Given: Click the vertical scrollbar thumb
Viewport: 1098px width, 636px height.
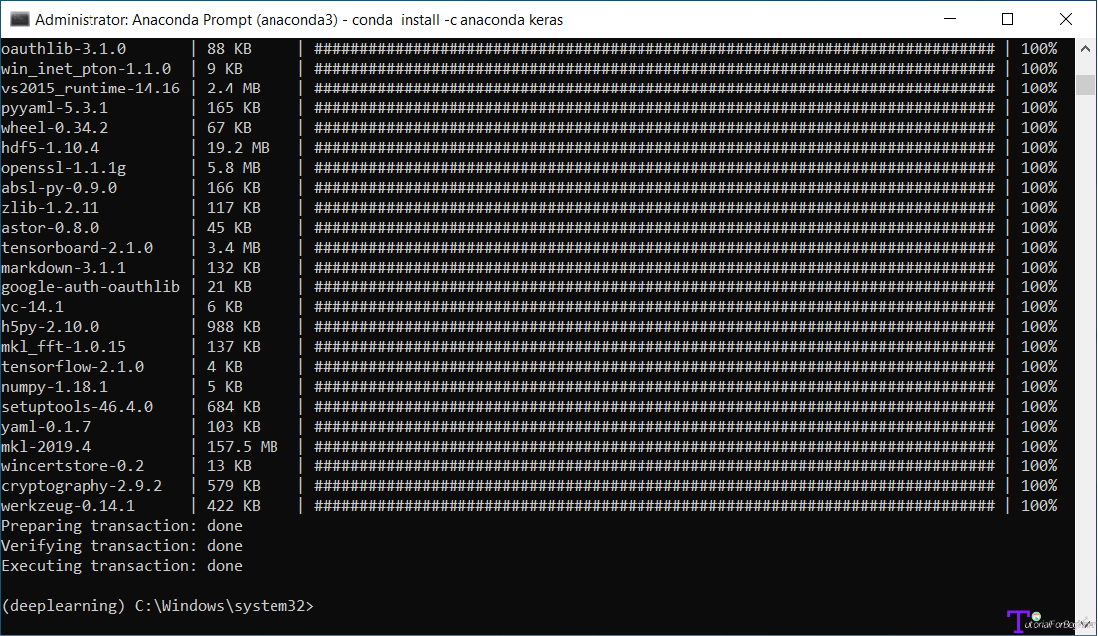Looking at the screenshot, I should pos(1085,84).
